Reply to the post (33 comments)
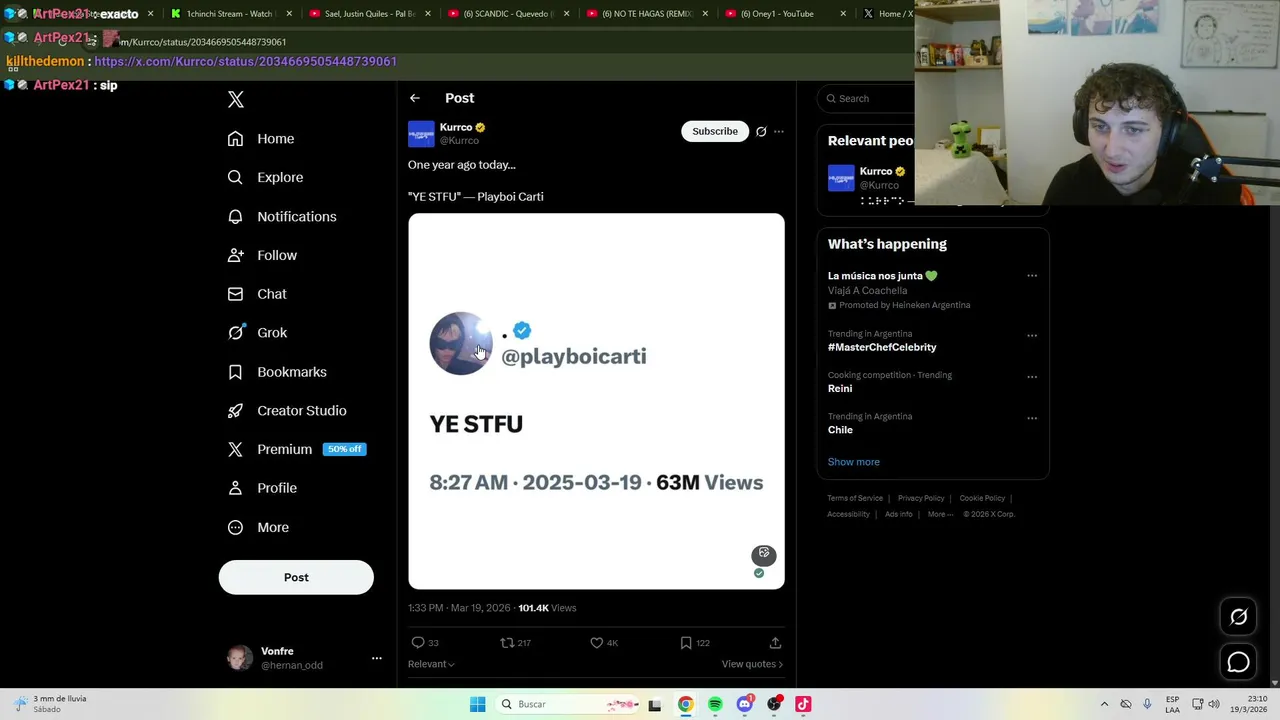 425,643
